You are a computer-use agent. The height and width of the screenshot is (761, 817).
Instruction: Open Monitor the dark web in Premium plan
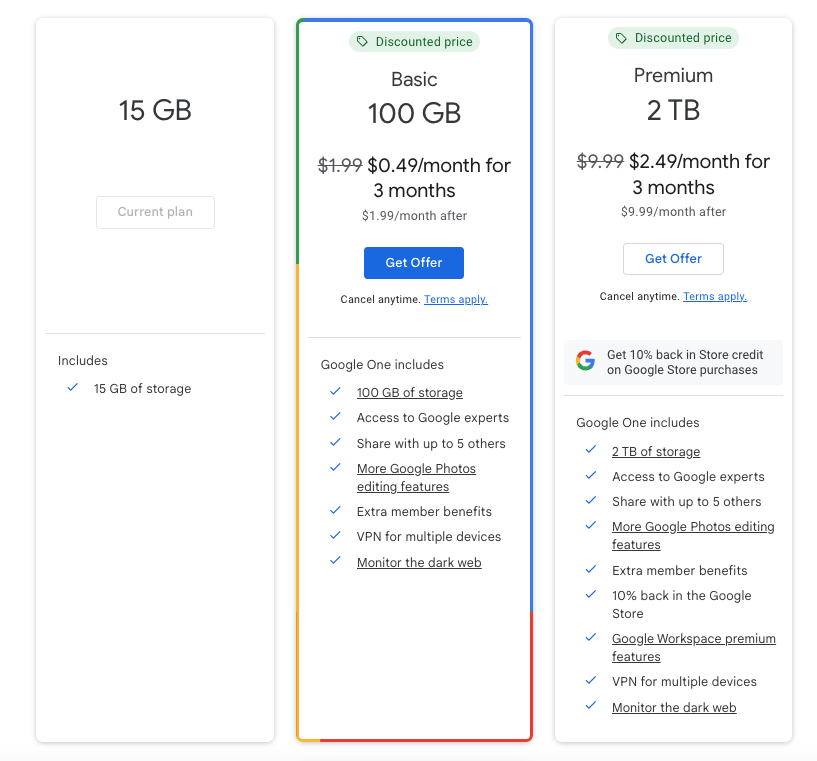click(x=674, y=708)
